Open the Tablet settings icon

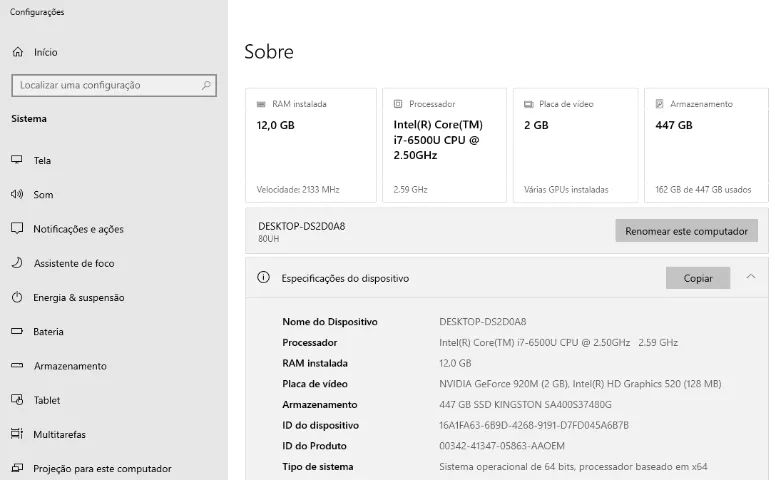point(17,399)
